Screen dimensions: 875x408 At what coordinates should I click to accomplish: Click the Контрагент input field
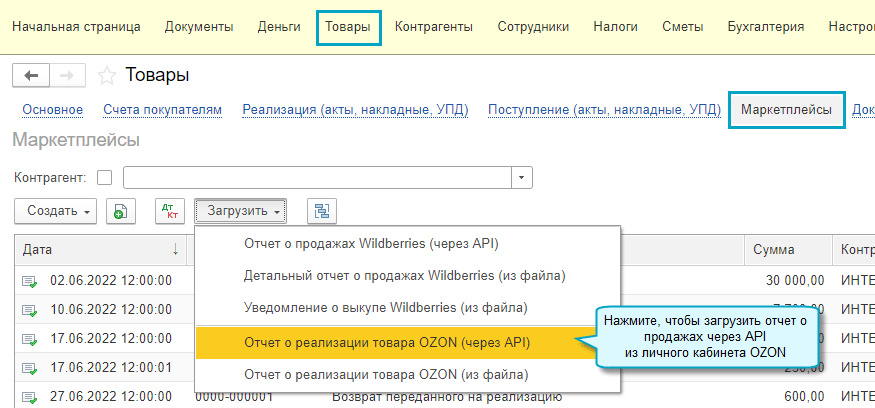coord(317,177)
